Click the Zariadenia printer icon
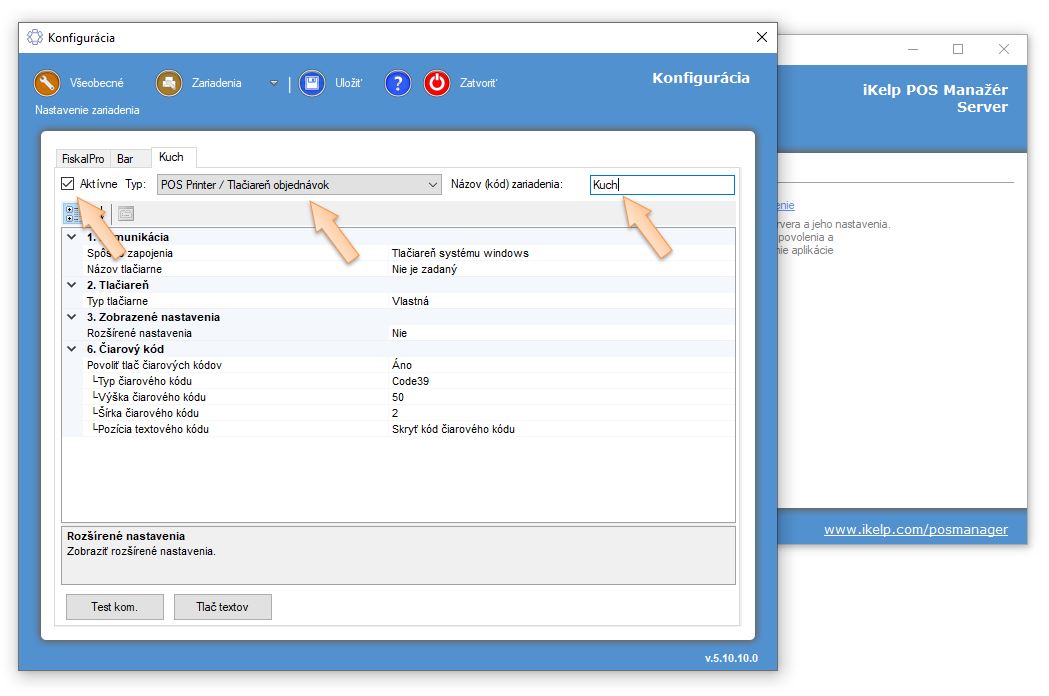Viewport: 1049px width, 696px height. pyautogui.click(x=169, y=83)
